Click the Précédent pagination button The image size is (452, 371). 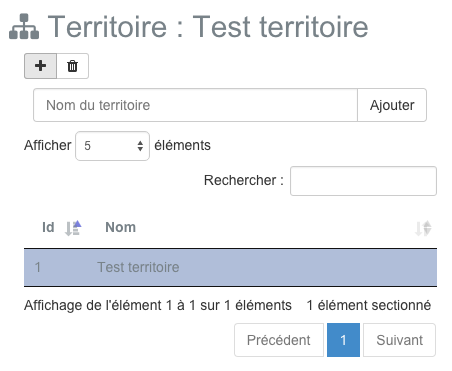point(279,340)
